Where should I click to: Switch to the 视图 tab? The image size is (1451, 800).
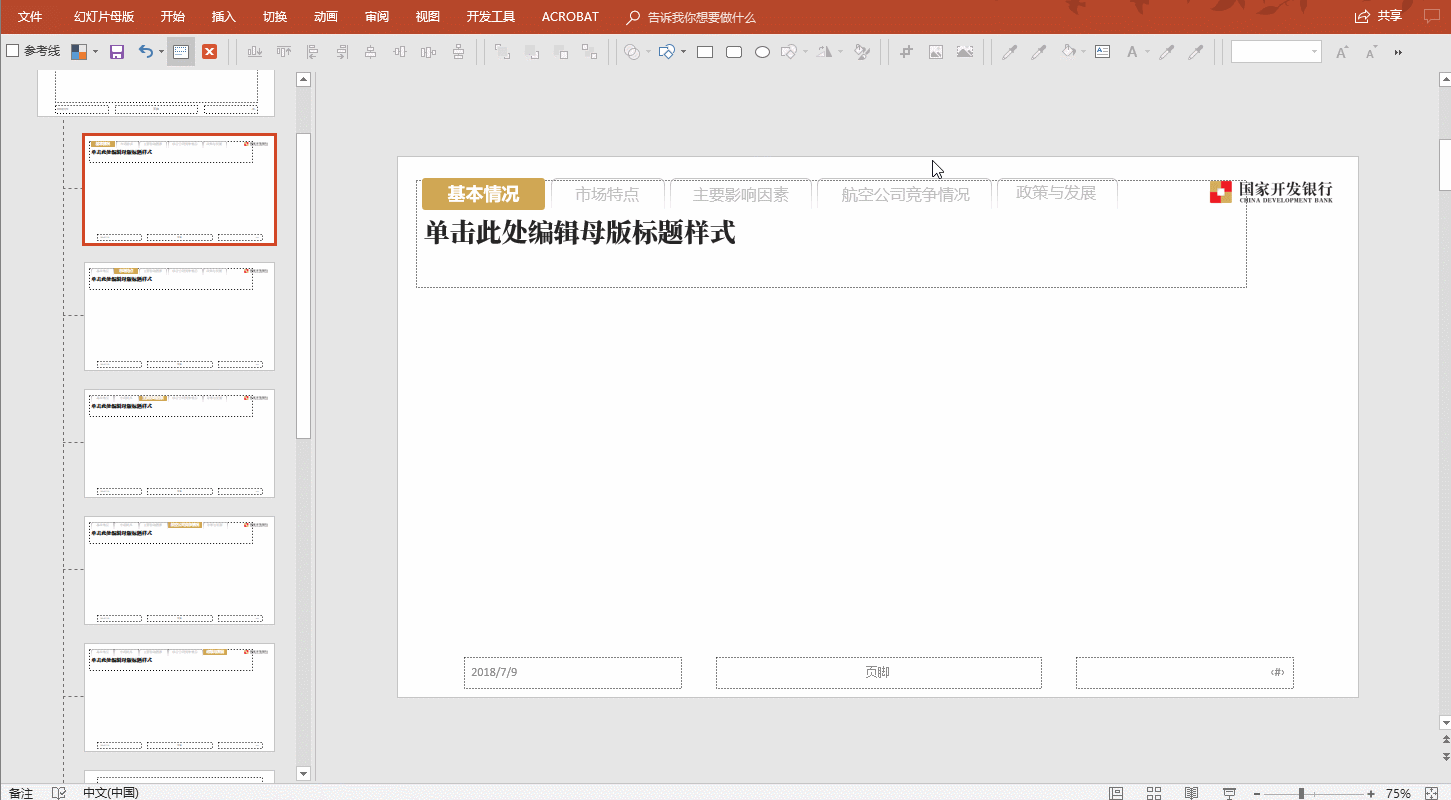tap(428, 17)
